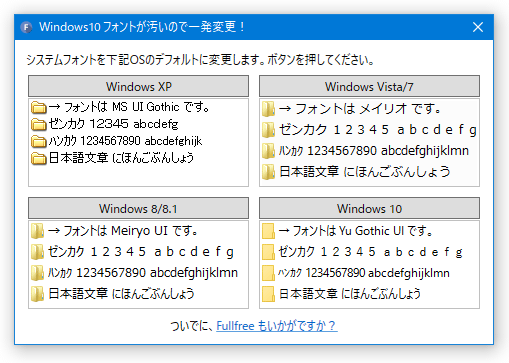Click 'ゼンカク 12345 abcdefg' text in XP preview
Screen dimensions: 509x363
click(x=113, y=124)
